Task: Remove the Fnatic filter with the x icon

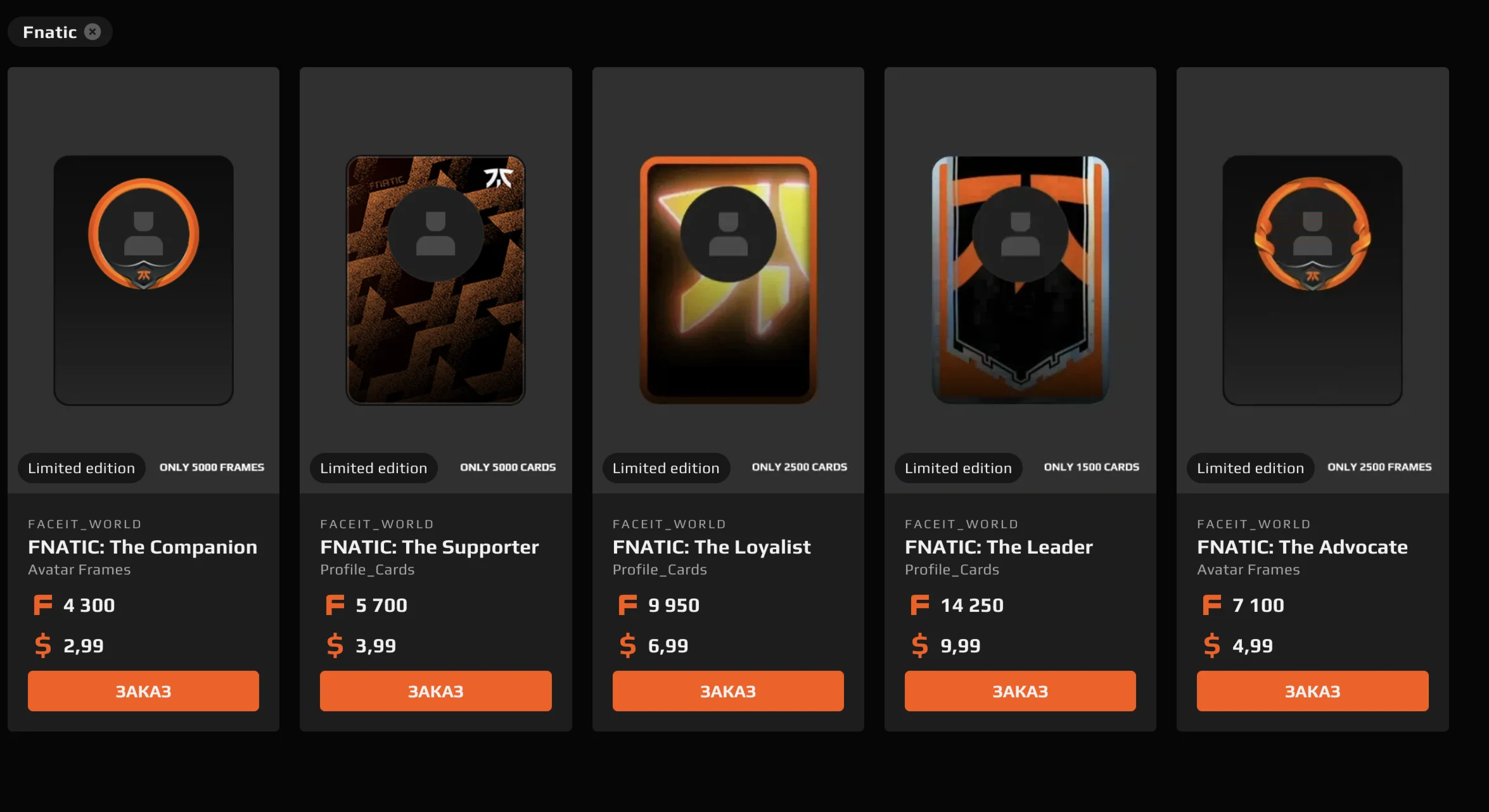Action: coord(93,32)
